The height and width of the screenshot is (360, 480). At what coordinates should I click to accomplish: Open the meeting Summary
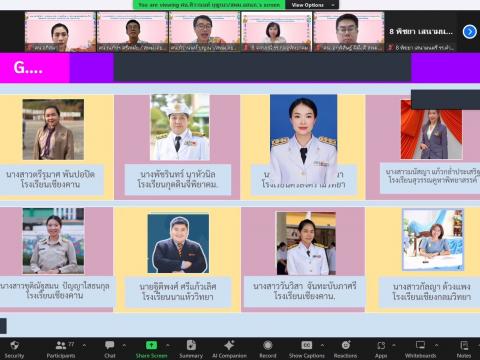coord(191,349)
